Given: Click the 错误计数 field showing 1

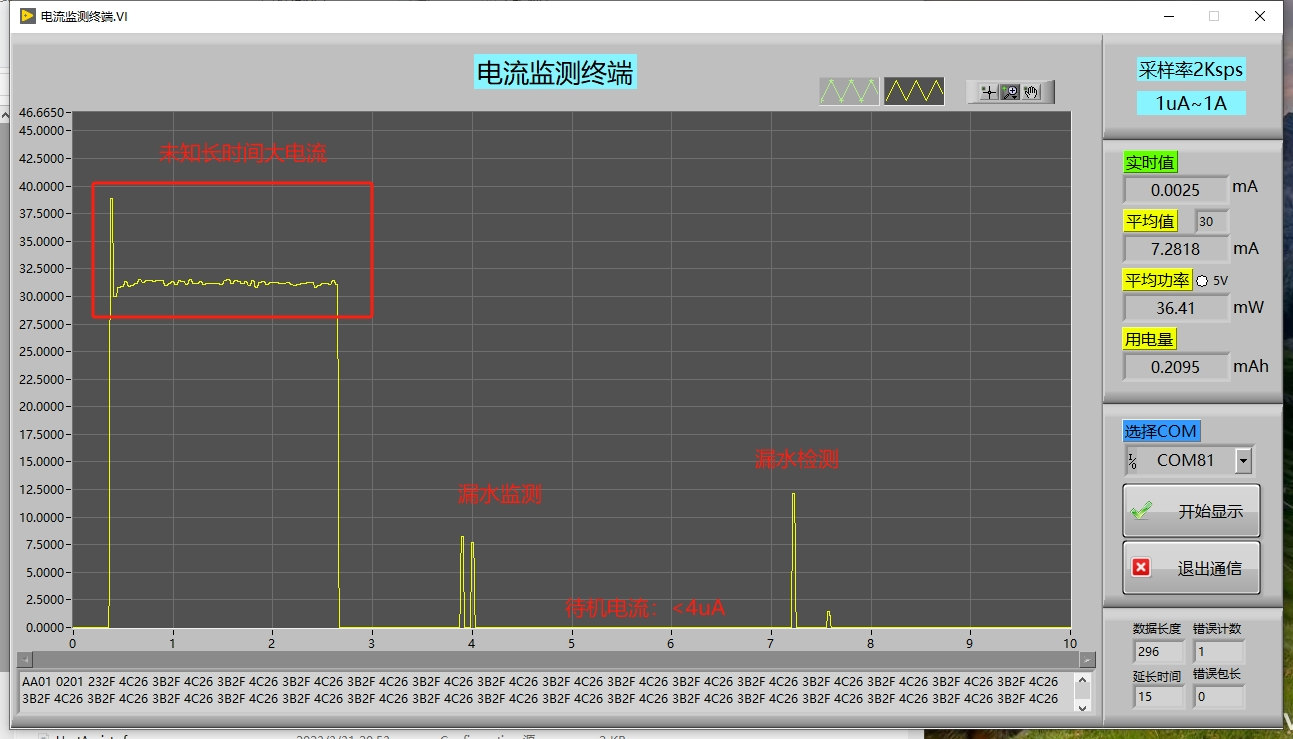Looking at the screenshot, I should click(1218, 652).
